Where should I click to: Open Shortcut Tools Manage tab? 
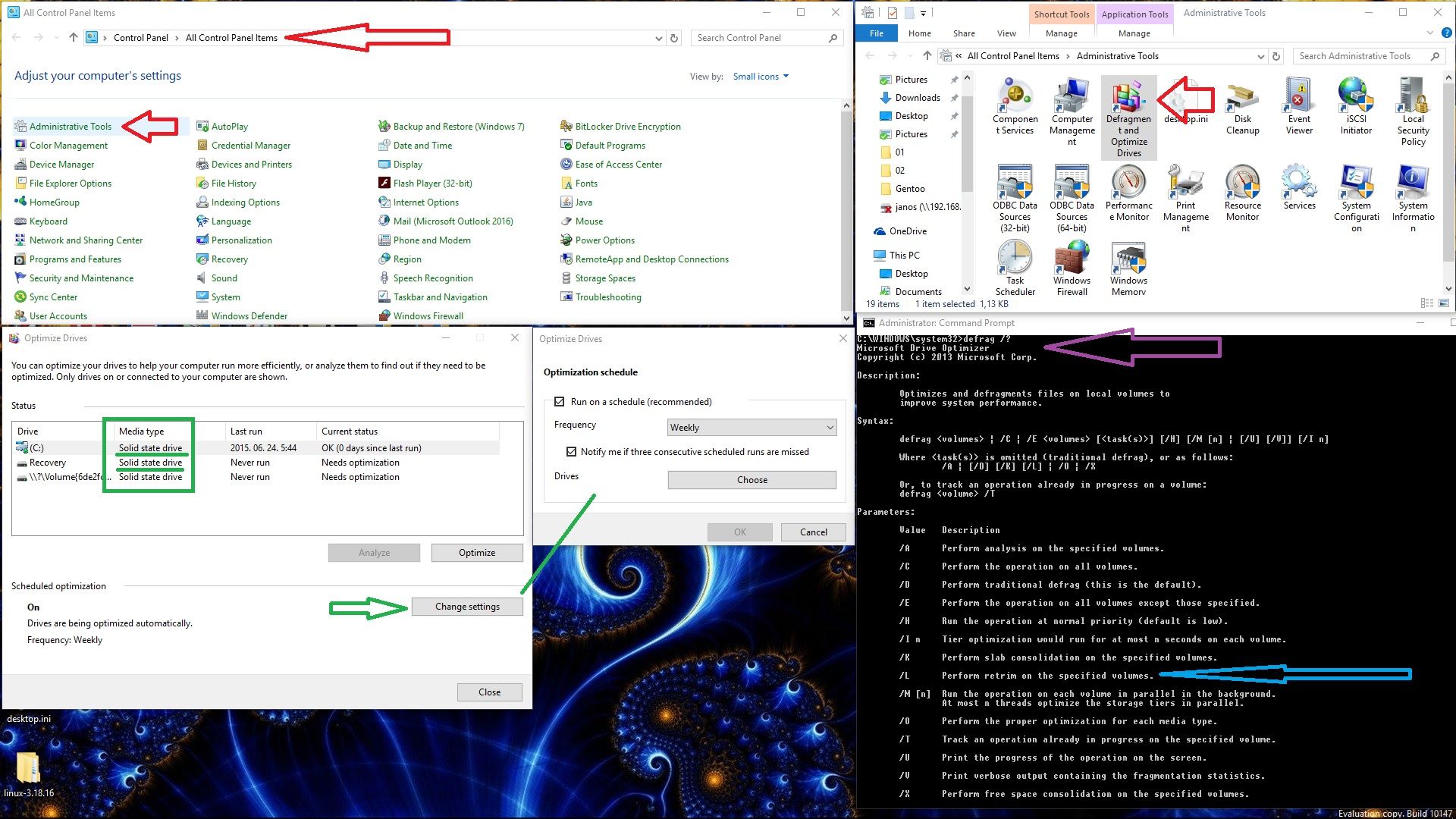click(1061, 33)
